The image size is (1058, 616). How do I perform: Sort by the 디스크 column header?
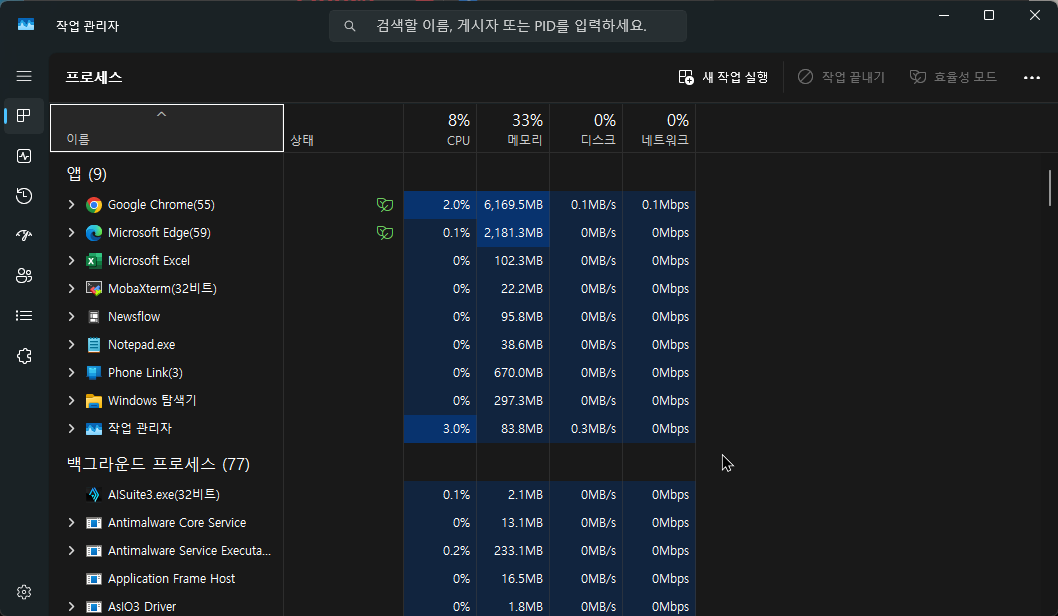pos(586,128)
